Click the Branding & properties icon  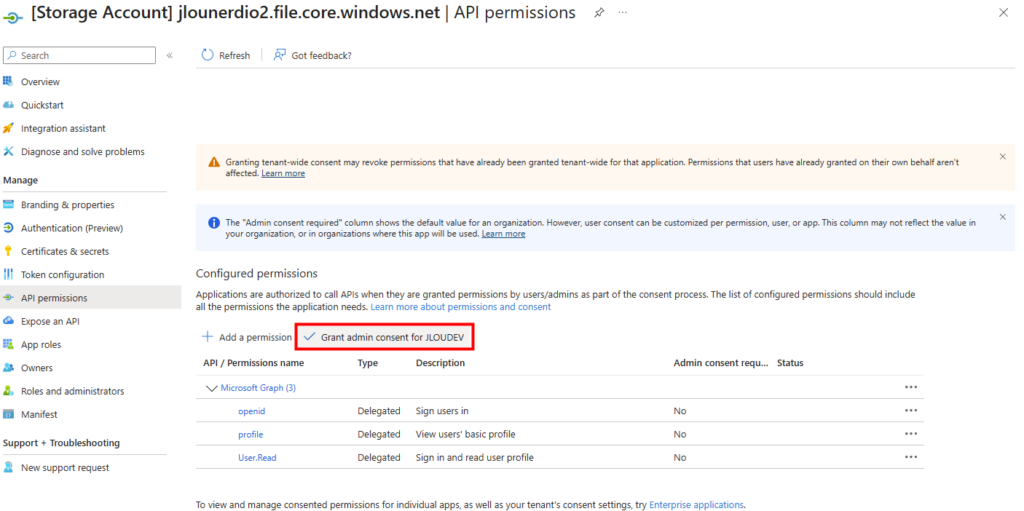(x=8, y=205)
